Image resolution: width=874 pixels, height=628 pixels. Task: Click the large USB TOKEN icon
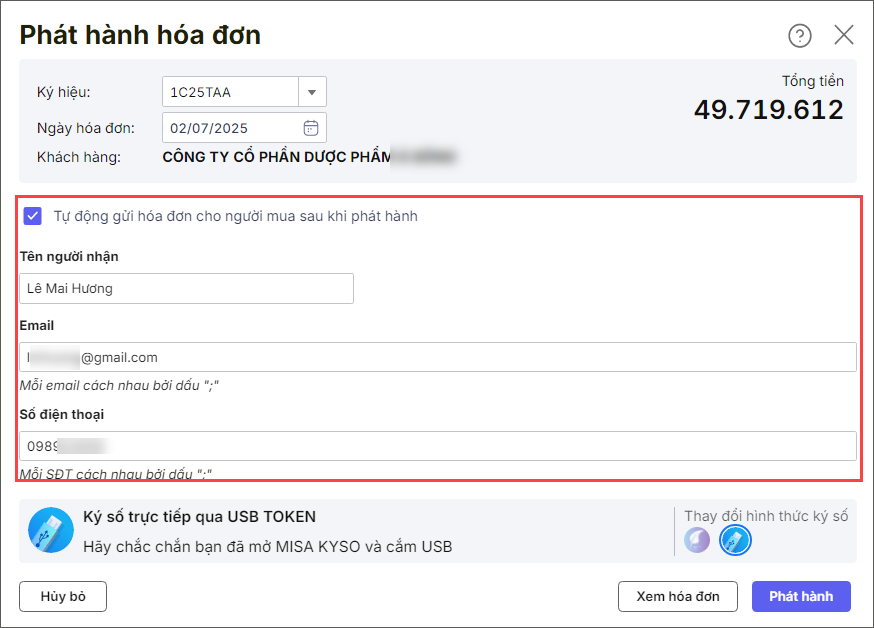[x=51, y=530]
